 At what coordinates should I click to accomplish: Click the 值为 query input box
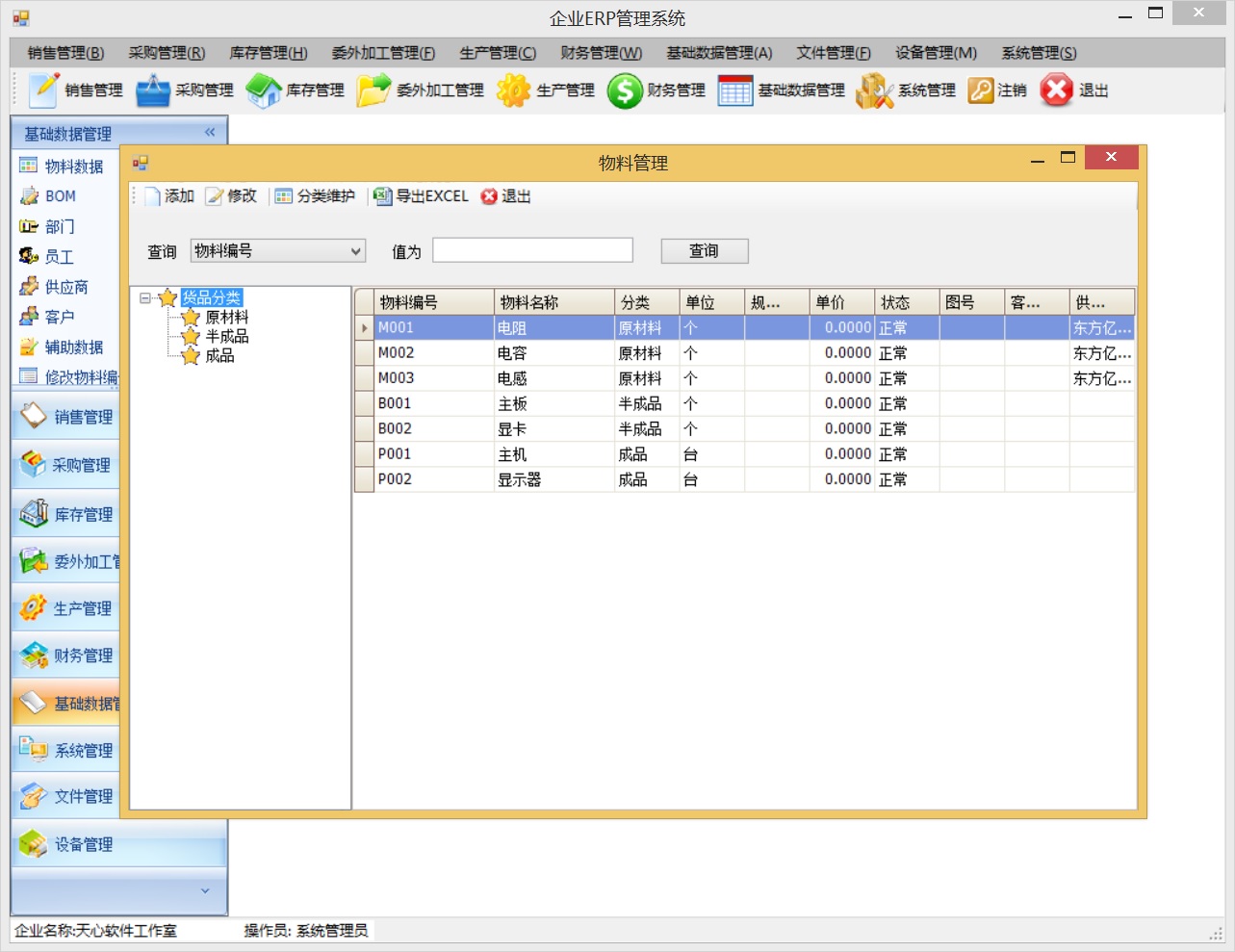pos(532,250)
